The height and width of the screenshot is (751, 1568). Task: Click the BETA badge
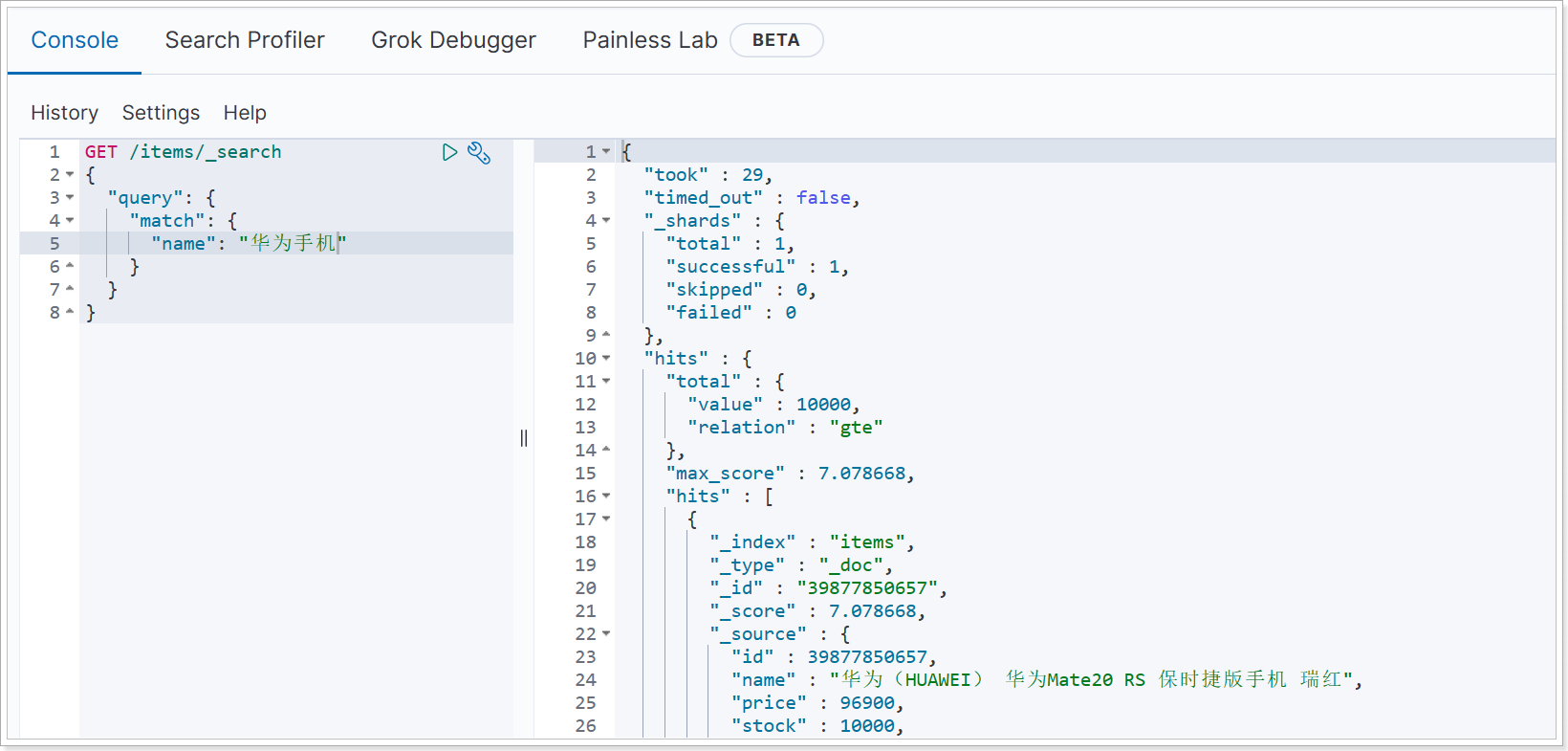(x=775, y=40)
